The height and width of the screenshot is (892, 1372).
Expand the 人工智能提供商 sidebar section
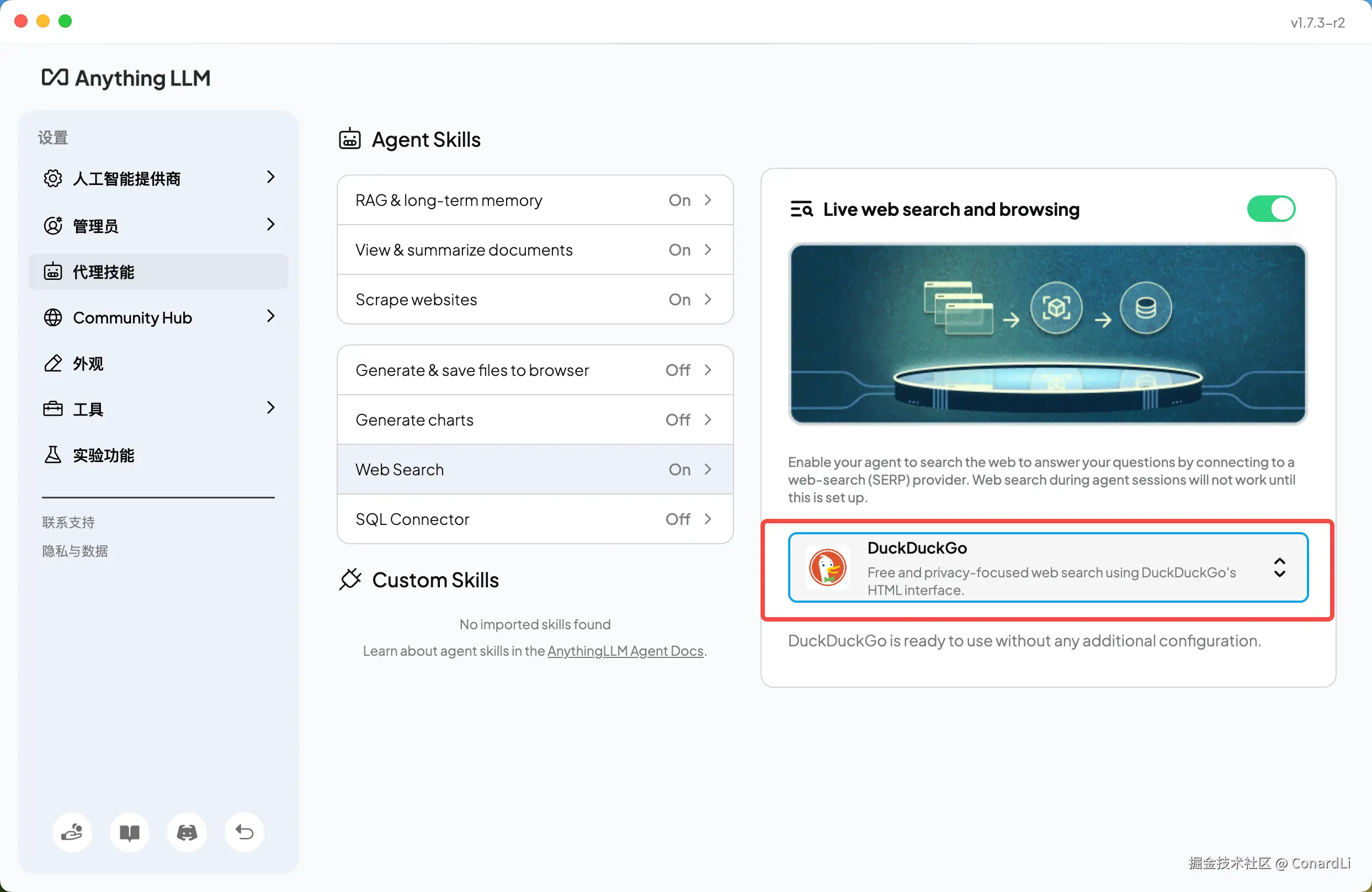pos(158,178)
